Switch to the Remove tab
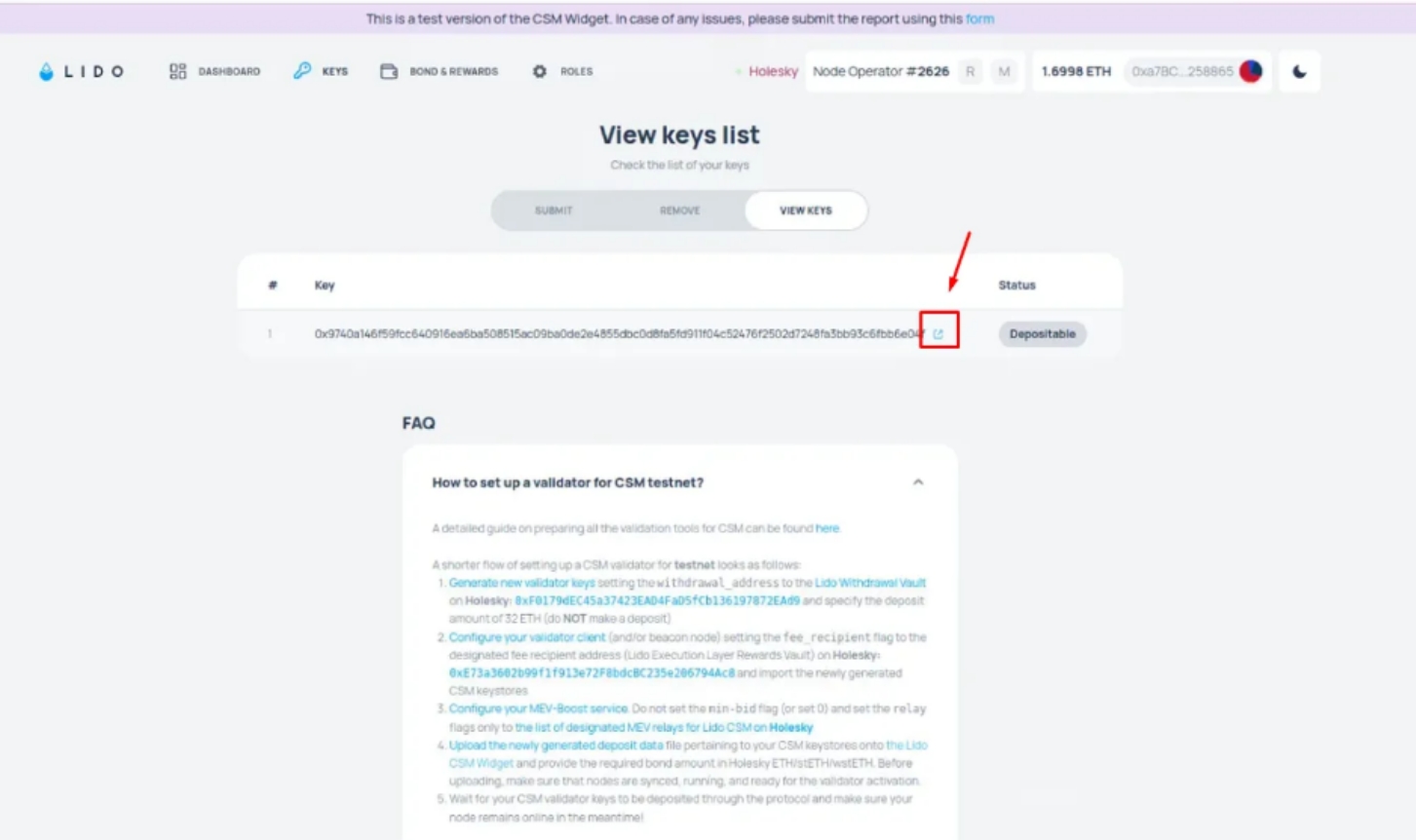 pyautogui.click(x=680, y=210)
